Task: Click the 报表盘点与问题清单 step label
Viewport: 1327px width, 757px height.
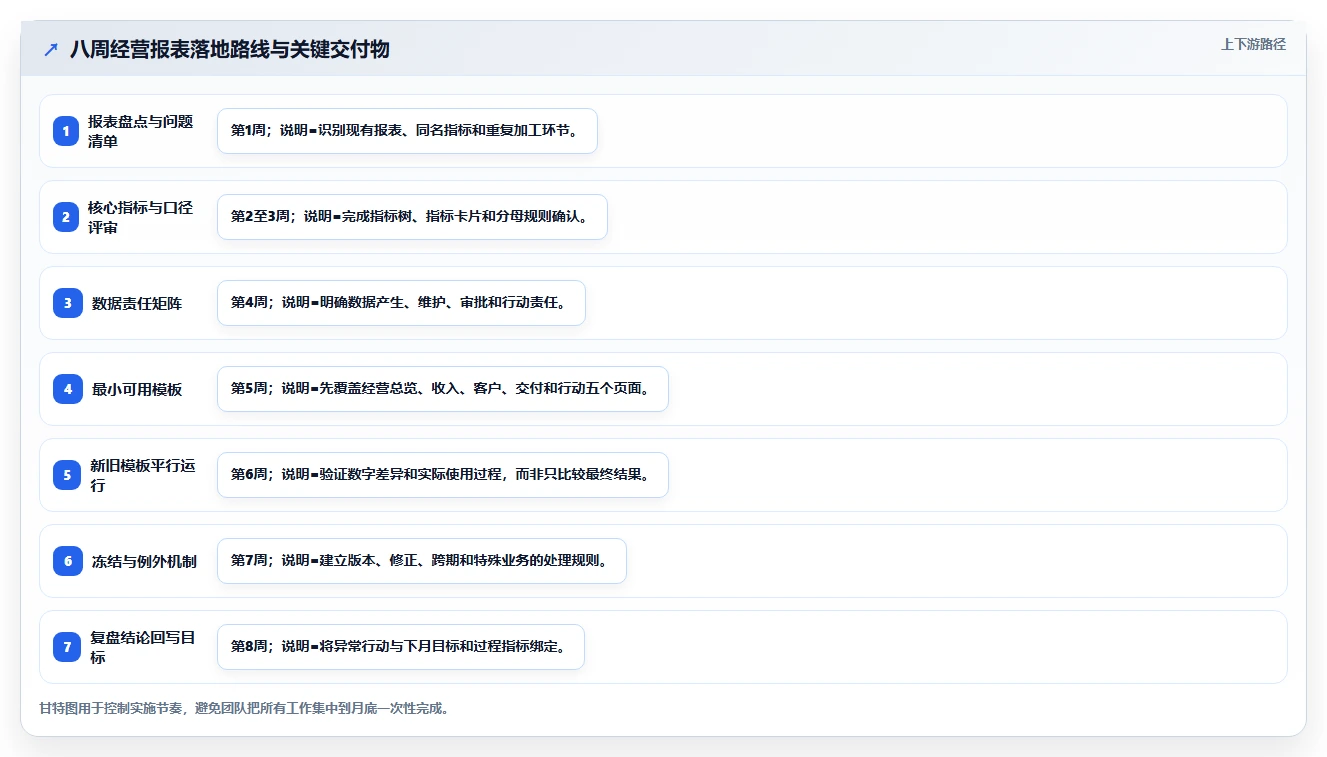Action: click(x=141, y=131)
